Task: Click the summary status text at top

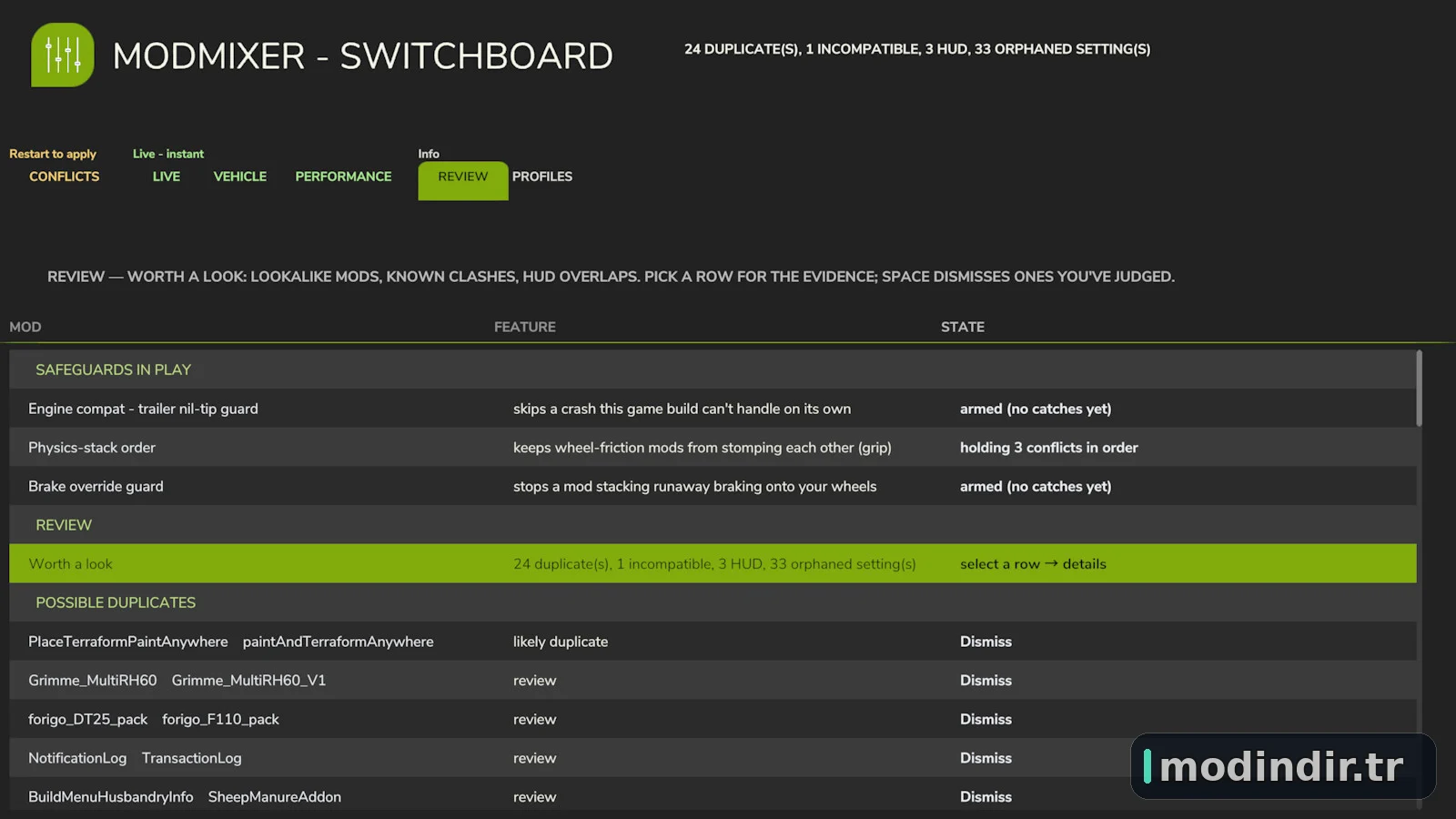Action: tap(917, 49)
